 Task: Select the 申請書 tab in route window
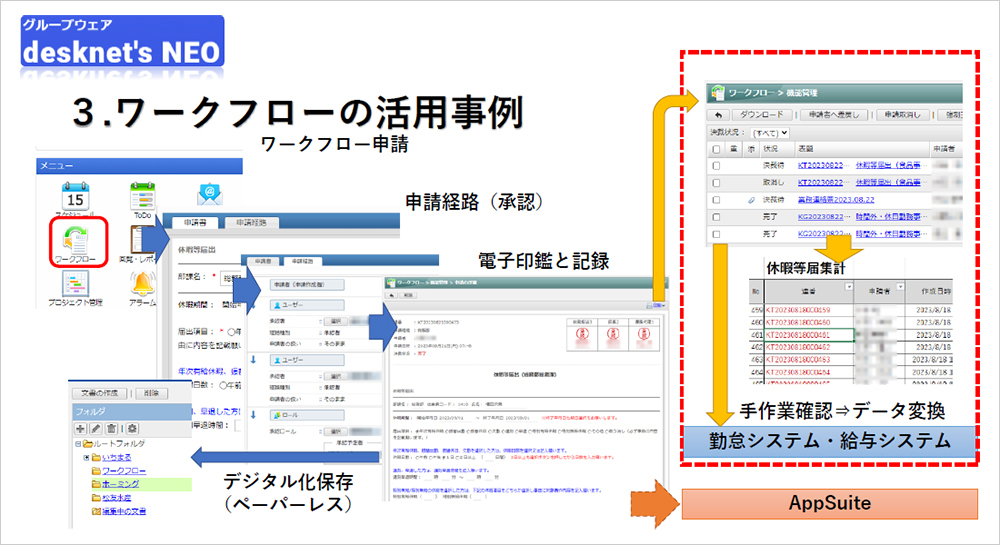pyautogui.click(x=263, y=261)
